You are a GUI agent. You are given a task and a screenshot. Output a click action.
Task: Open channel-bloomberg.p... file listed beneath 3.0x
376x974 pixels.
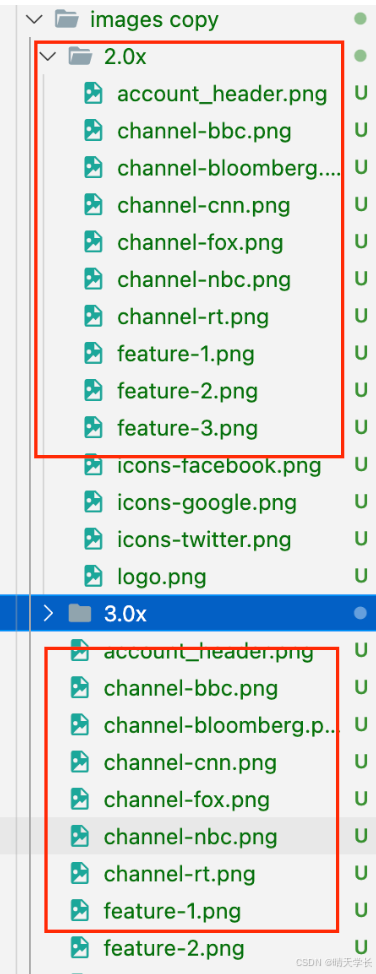222,726
